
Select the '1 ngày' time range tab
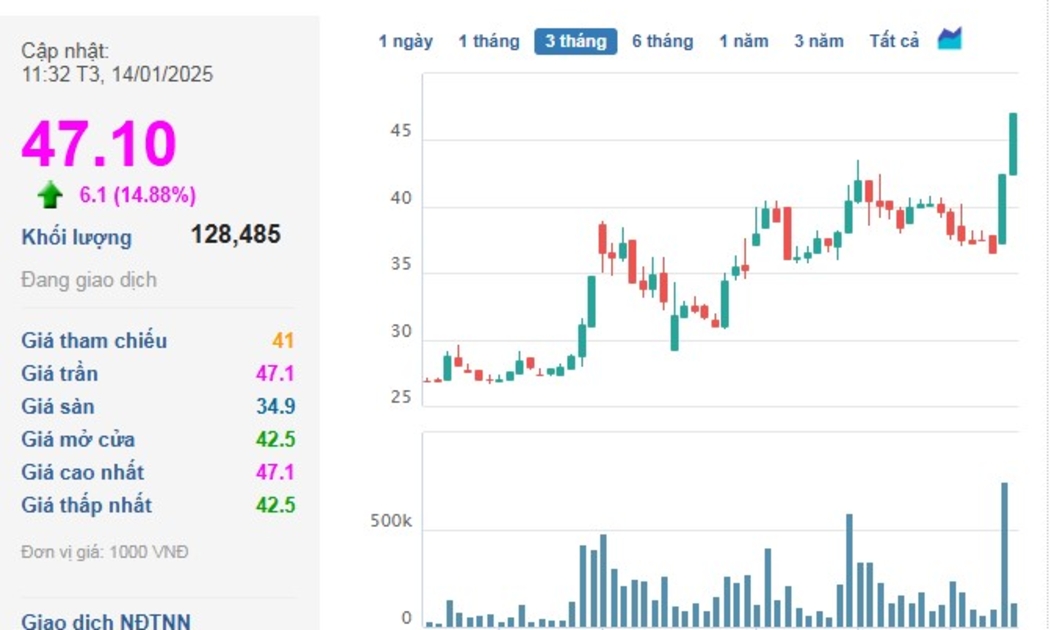click(x=405, y=41)
